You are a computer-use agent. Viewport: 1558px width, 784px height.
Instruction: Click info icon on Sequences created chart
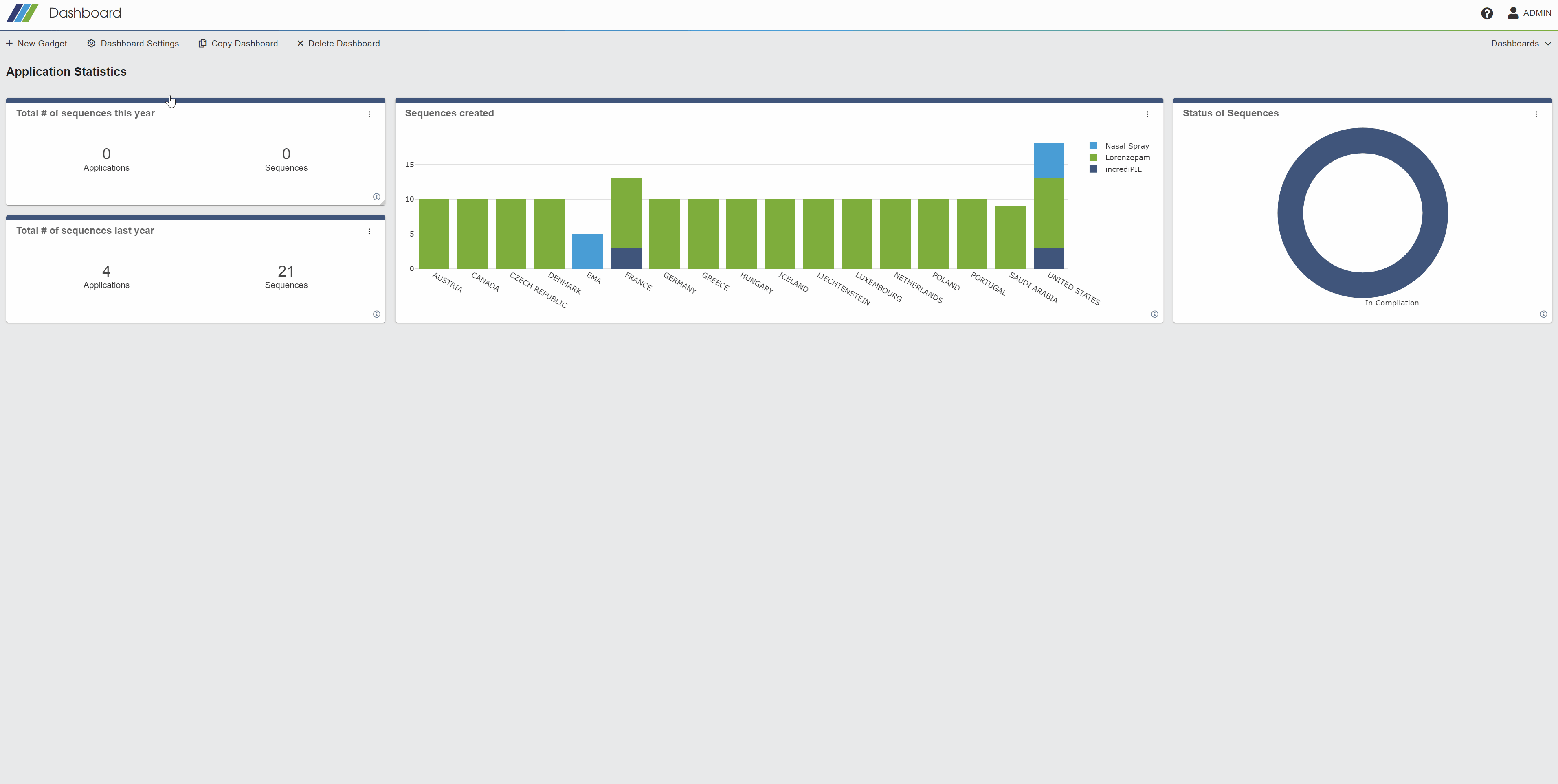(x=1155, y=314)
